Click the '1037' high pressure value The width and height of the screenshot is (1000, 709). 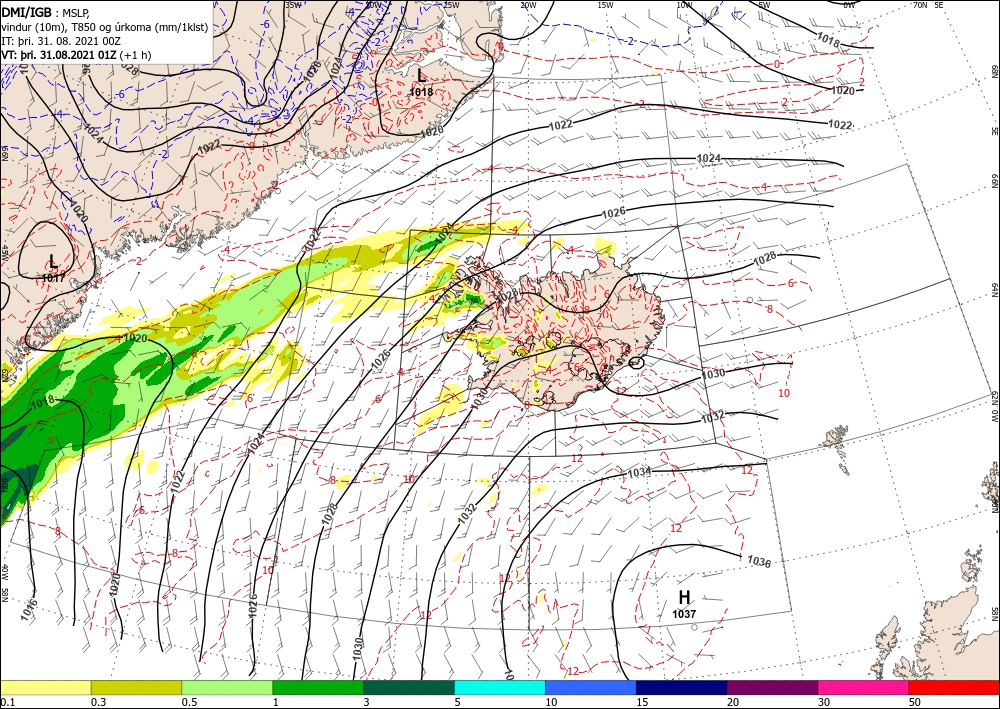[x=684, y=615]
